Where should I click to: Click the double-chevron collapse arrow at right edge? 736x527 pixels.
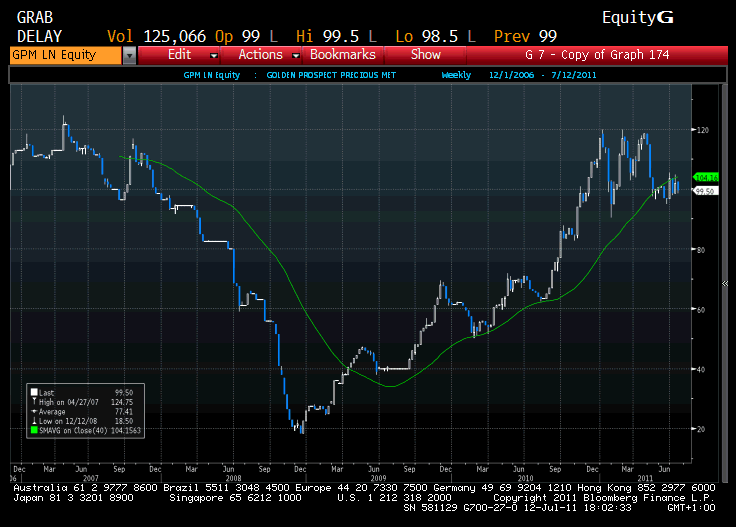(x=725, y=284)
